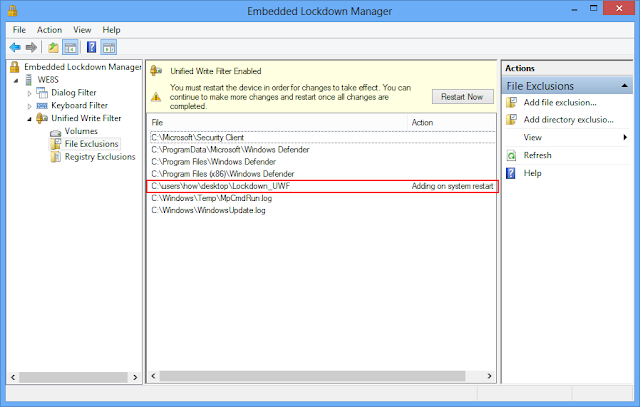Click Help in the Actions pane
640x407 pixels.
(x=533, y=173)
